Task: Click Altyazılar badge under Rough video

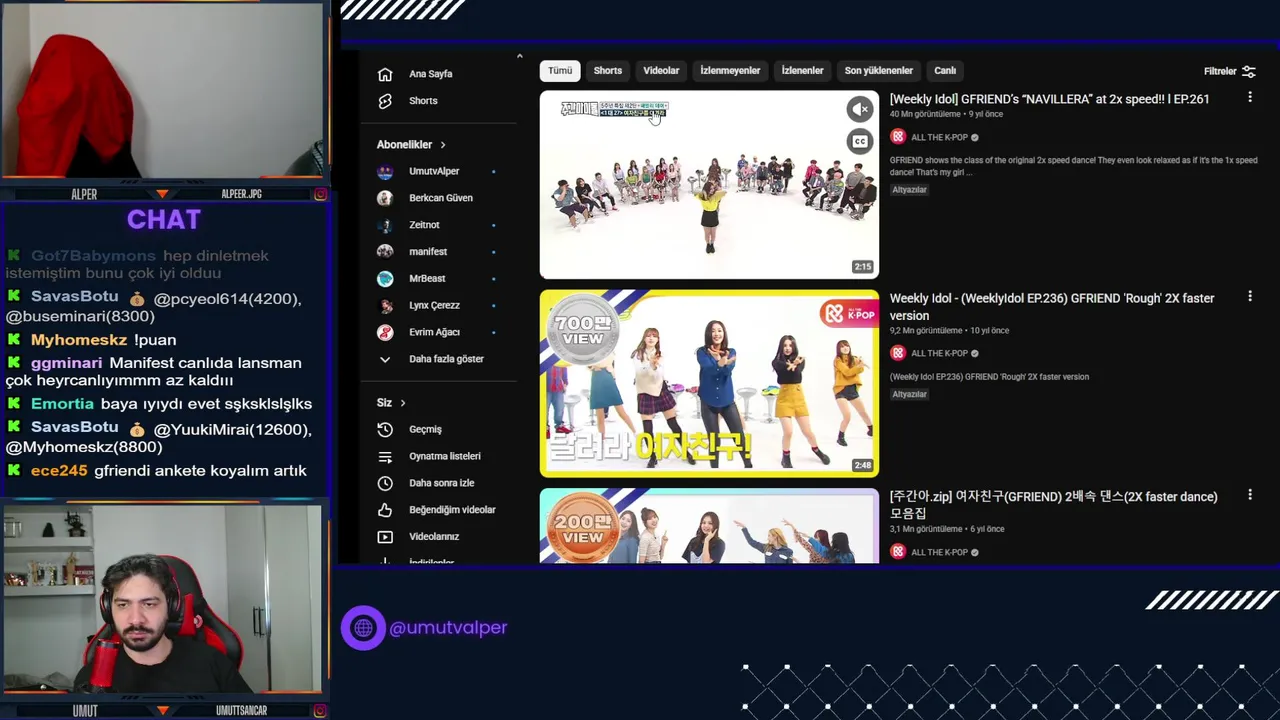Action: pos(909,395)
